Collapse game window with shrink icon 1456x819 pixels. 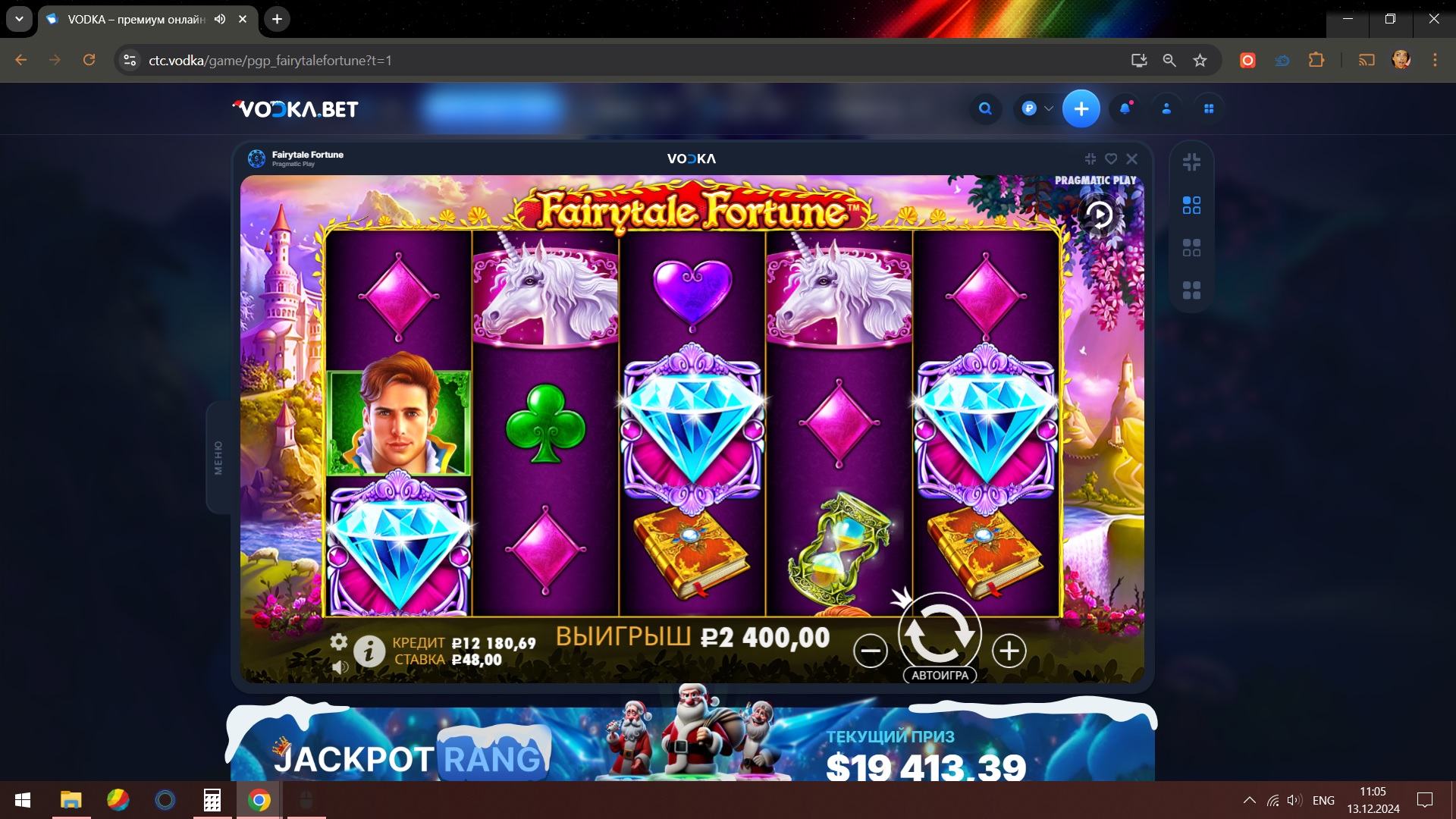click(1090, 158)
